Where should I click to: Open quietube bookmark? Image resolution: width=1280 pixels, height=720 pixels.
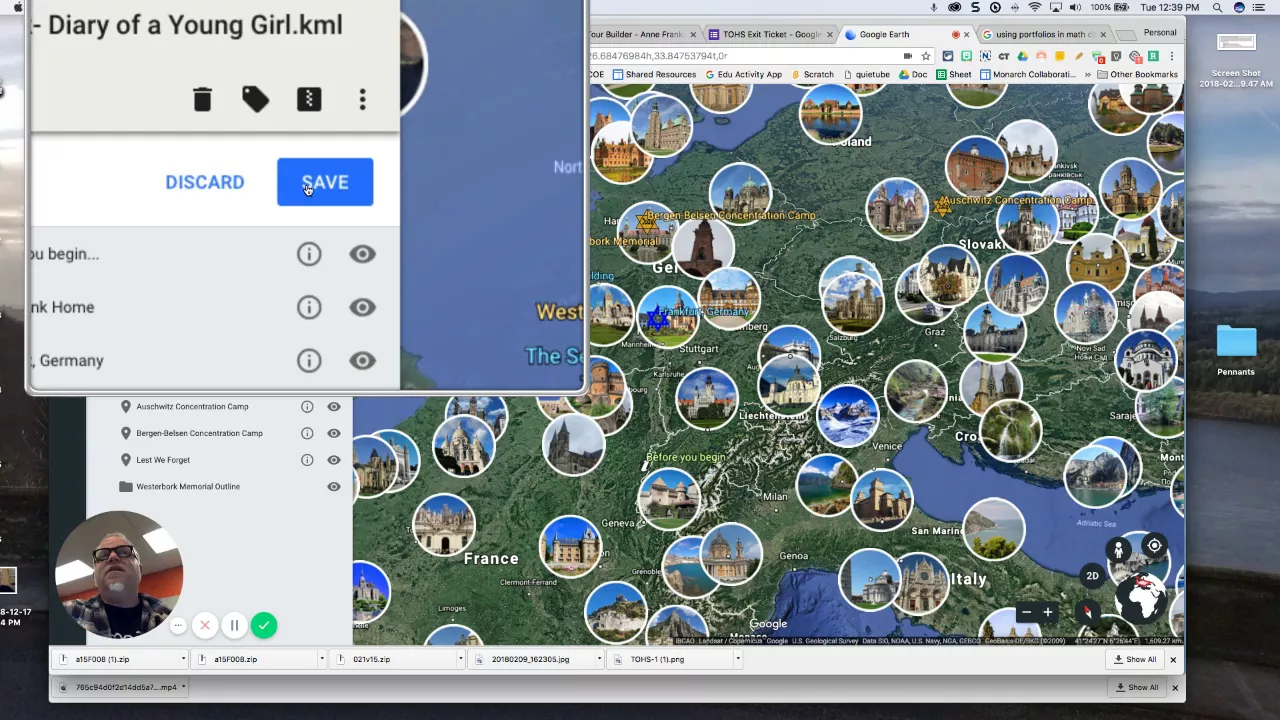tap(866, 74)
